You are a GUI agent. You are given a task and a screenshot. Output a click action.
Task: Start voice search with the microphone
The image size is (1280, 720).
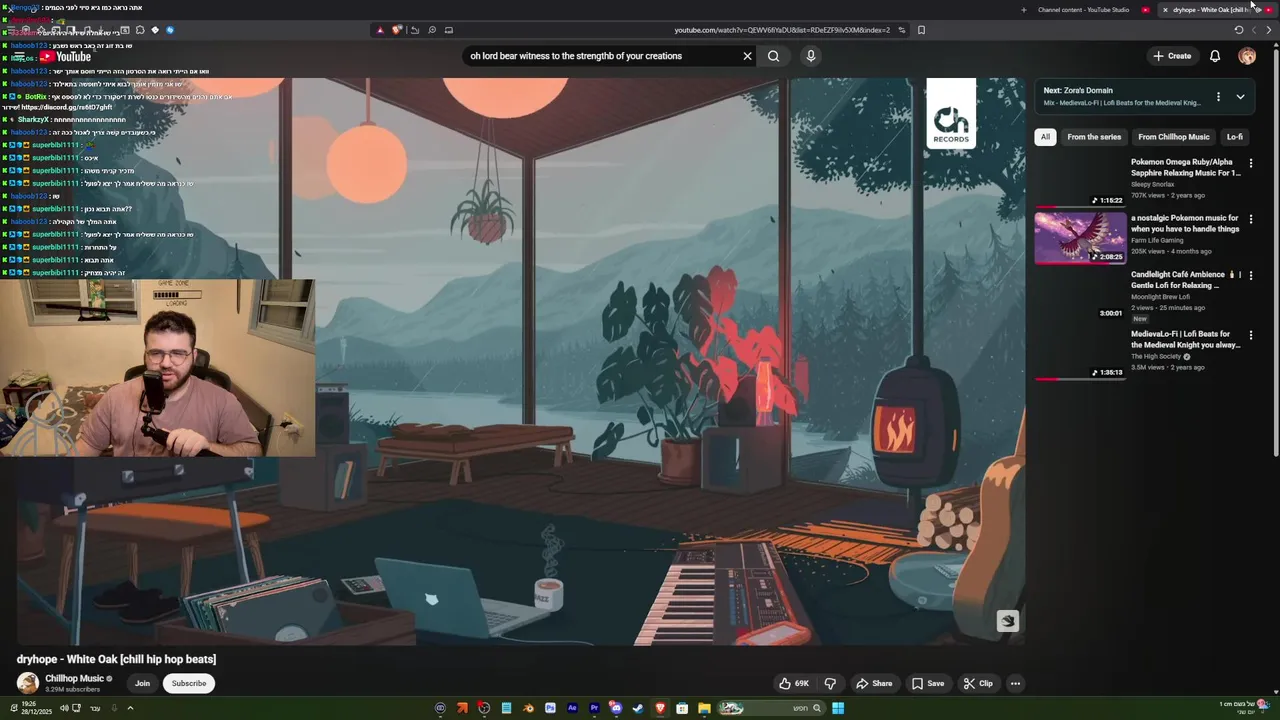pos(811,56)
